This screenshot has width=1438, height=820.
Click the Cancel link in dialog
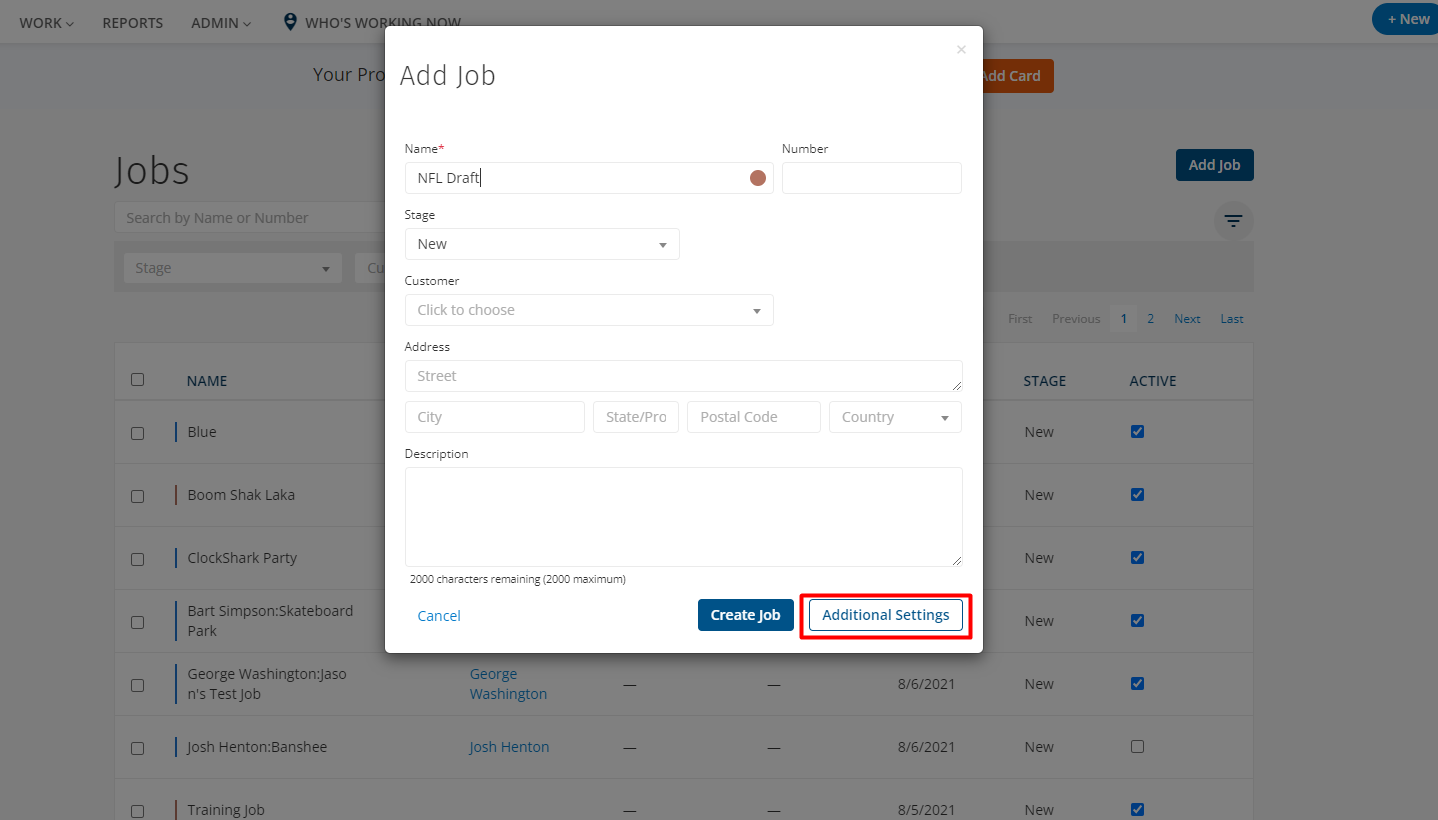439,616
